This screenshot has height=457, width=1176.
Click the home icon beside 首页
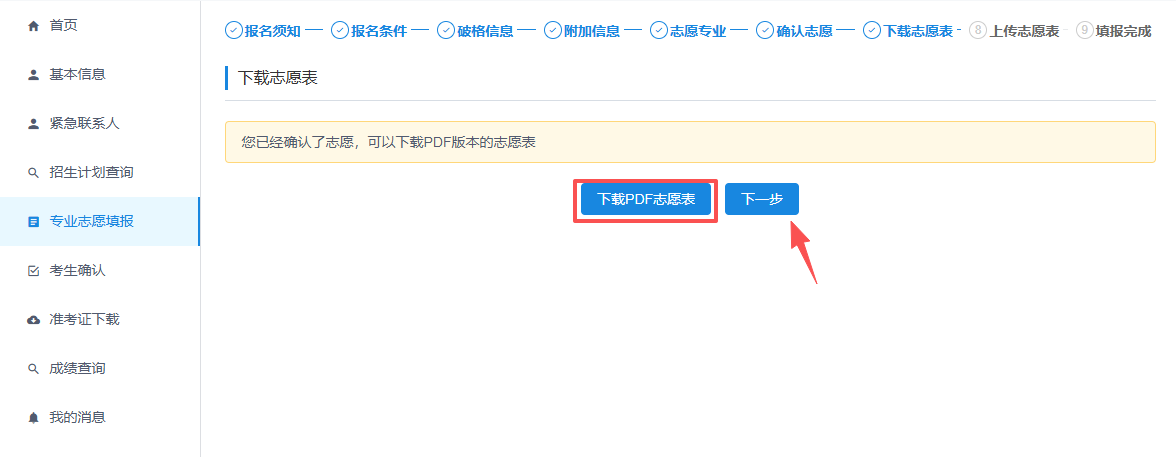pyautogui.click(x=34, y=25)
